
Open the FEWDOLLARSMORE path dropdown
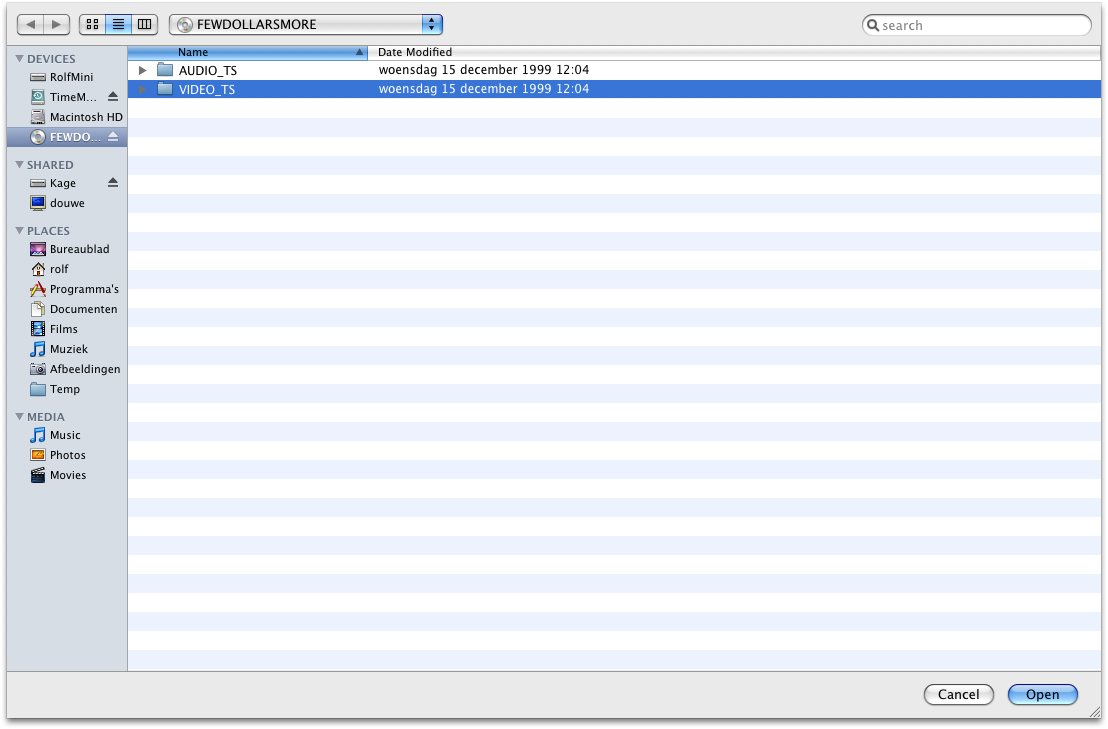pyautogui.click(x=305, y=24)
